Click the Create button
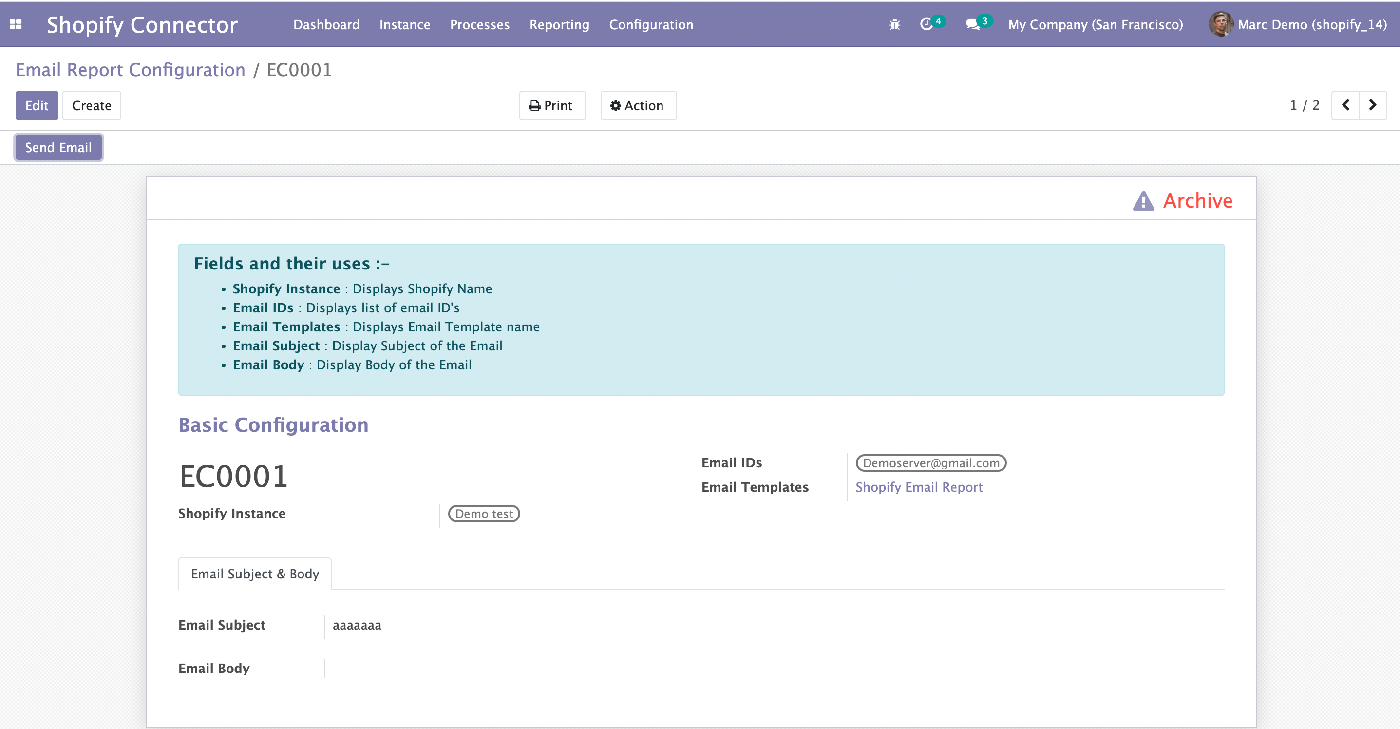1400x729 pixels. 92,105
